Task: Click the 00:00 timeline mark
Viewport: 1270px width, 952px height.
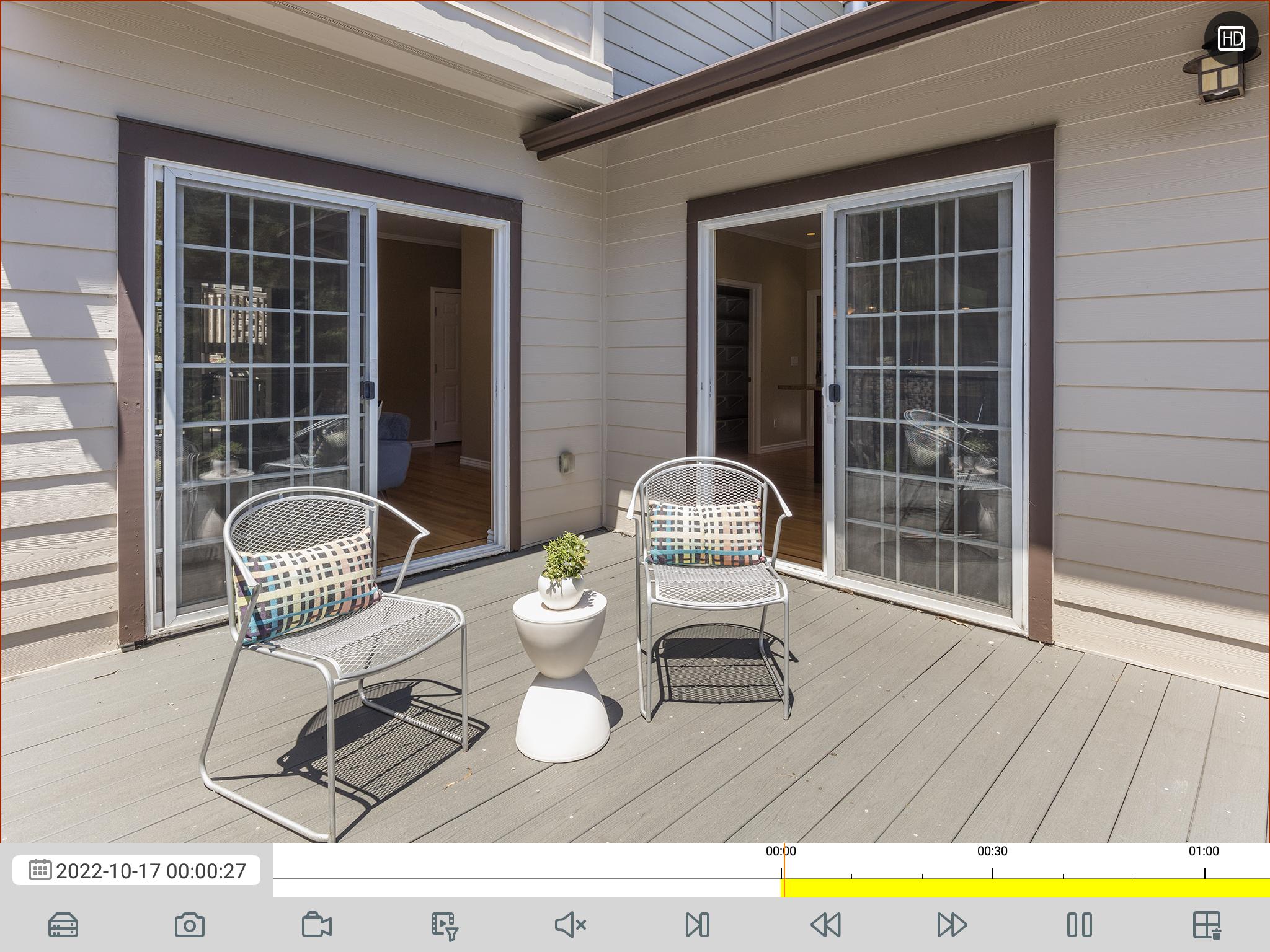Action: [x=781, y=852]
